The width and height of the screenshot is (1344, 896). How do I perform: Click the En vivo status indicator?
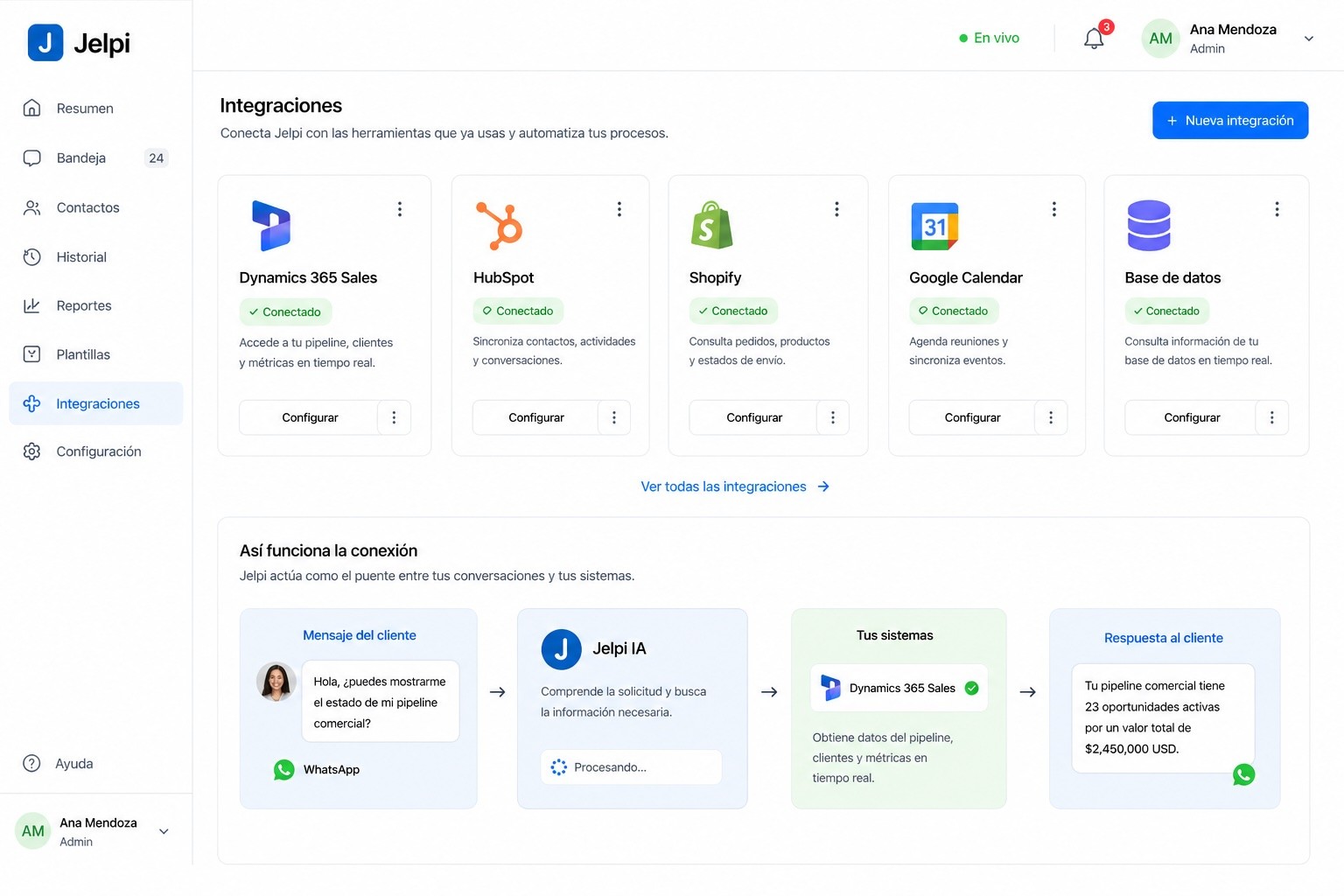click(990, 38)
